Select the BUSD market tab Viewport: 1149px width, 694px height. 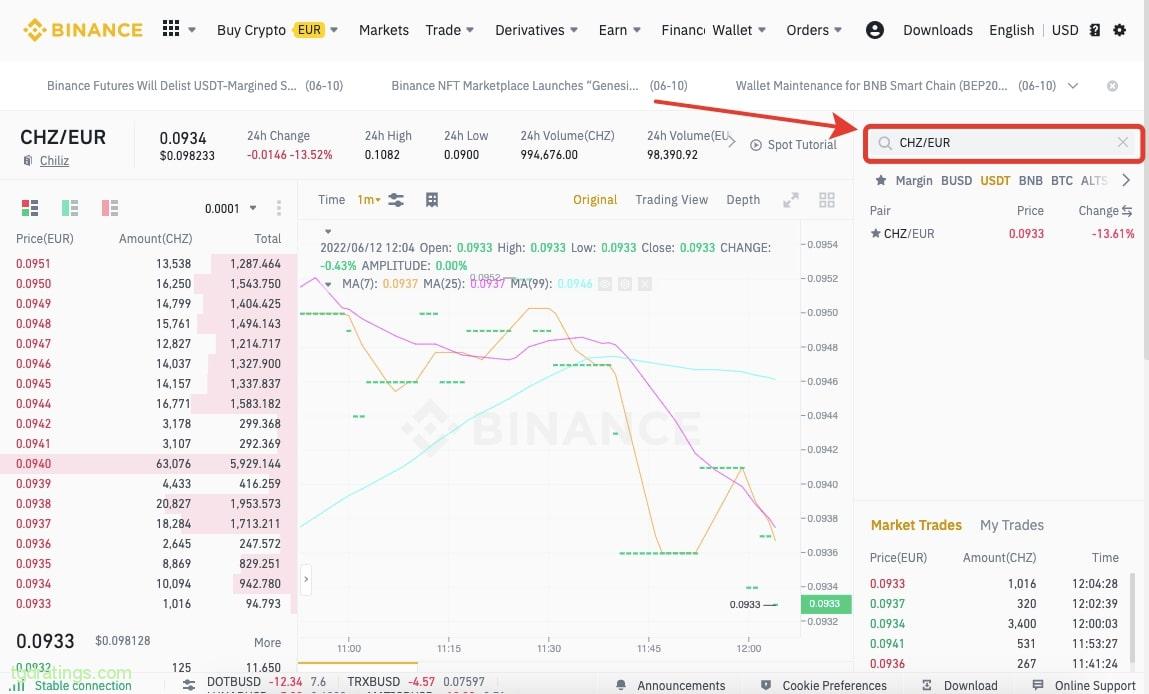(956, 180)
